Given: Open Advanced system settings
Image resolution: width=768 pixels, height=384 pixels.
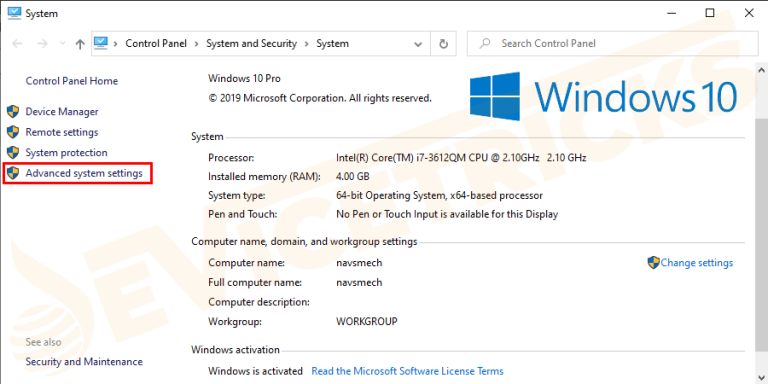Looking at the screenshot, I should pos(84,173).
